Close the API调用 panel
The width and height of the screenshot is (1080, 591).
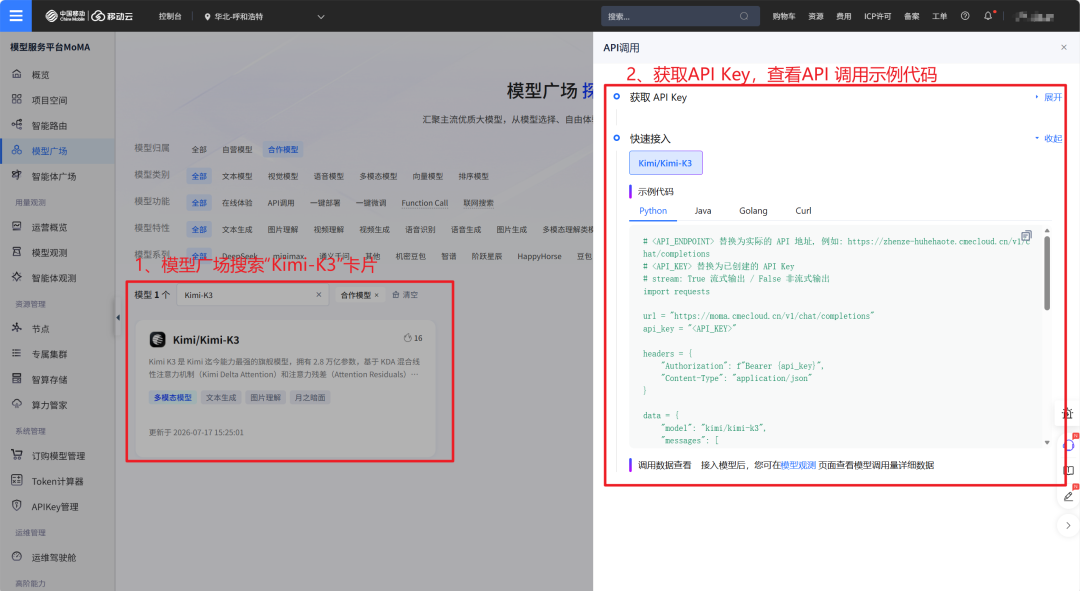[x=1063, y=48]
